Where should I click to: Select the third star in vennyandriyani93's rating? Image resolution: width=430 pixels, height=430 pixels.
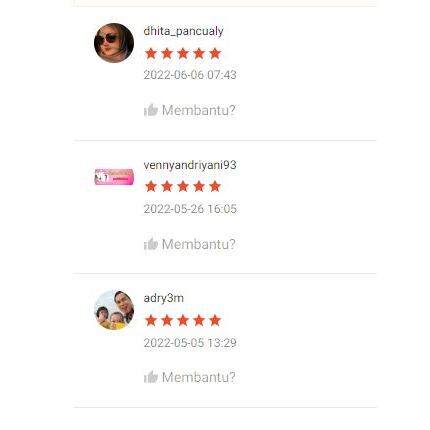[183, 186]
